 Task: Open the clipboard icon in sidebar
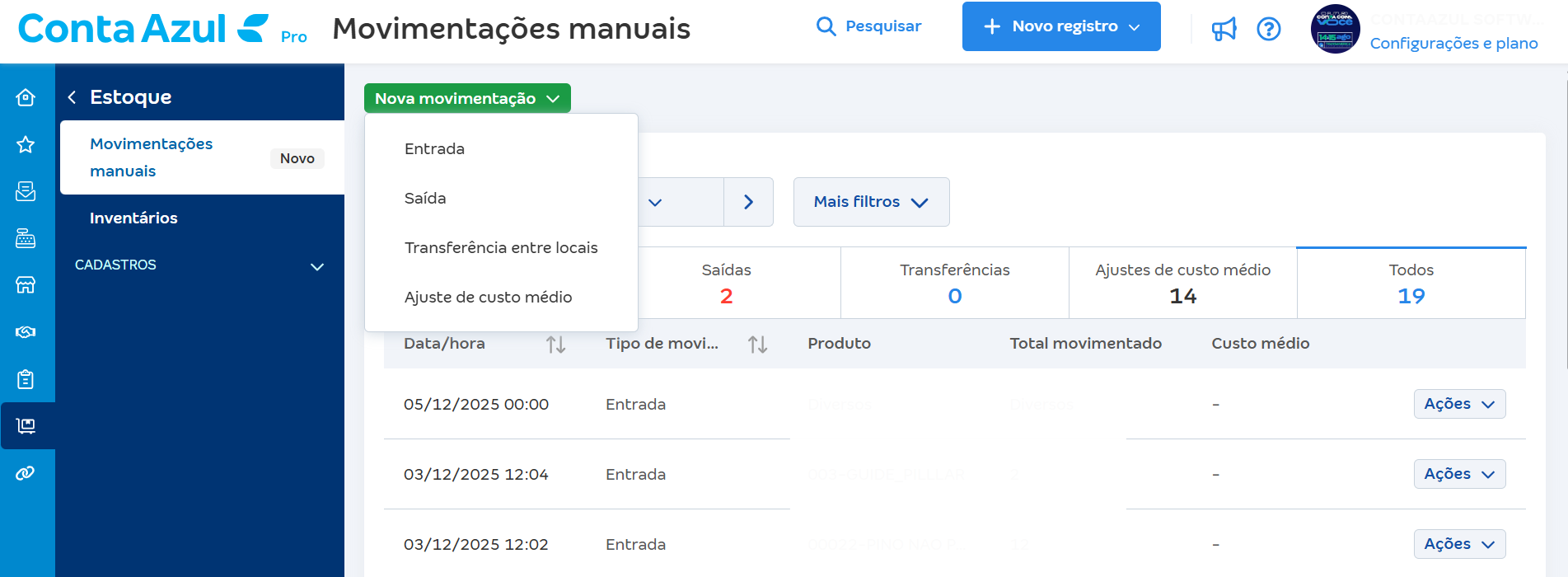point(26,379)
